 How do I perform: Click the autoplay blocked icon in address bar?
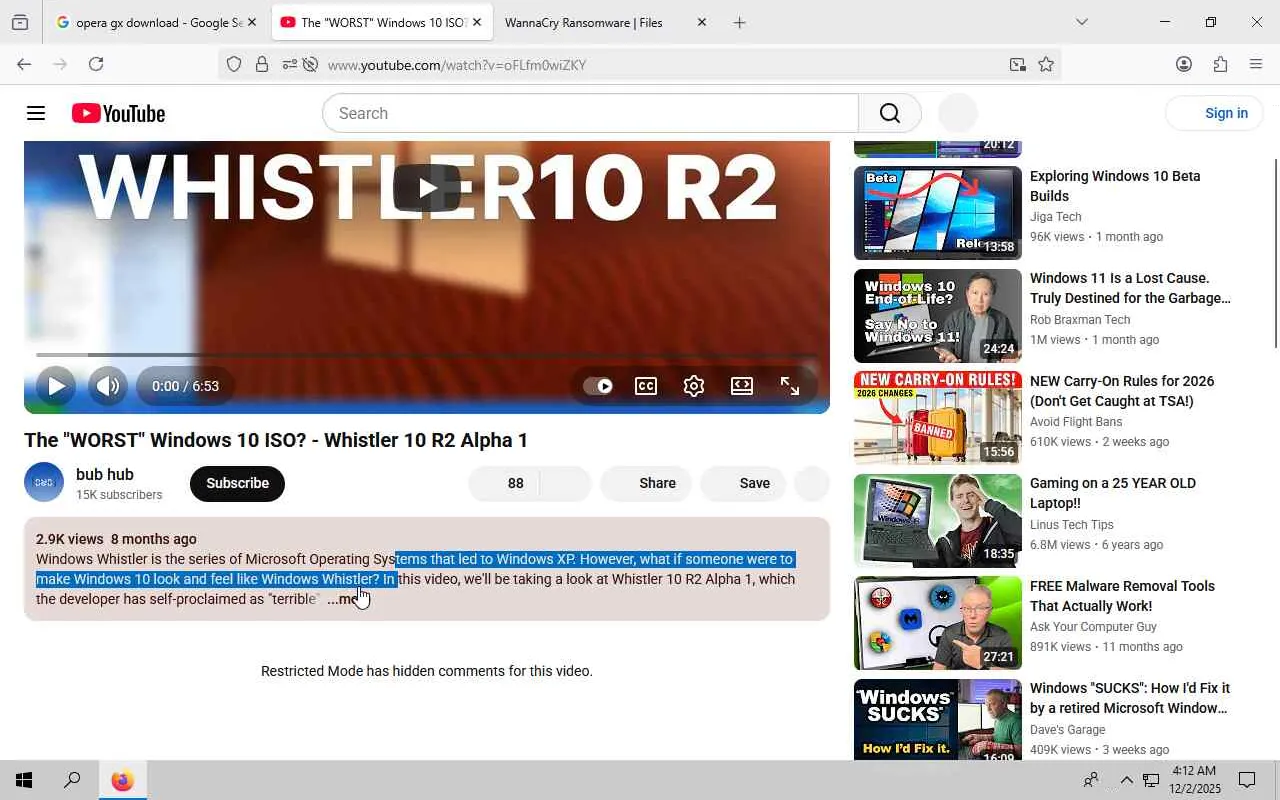pyautogui.click(x=310, y=64)
